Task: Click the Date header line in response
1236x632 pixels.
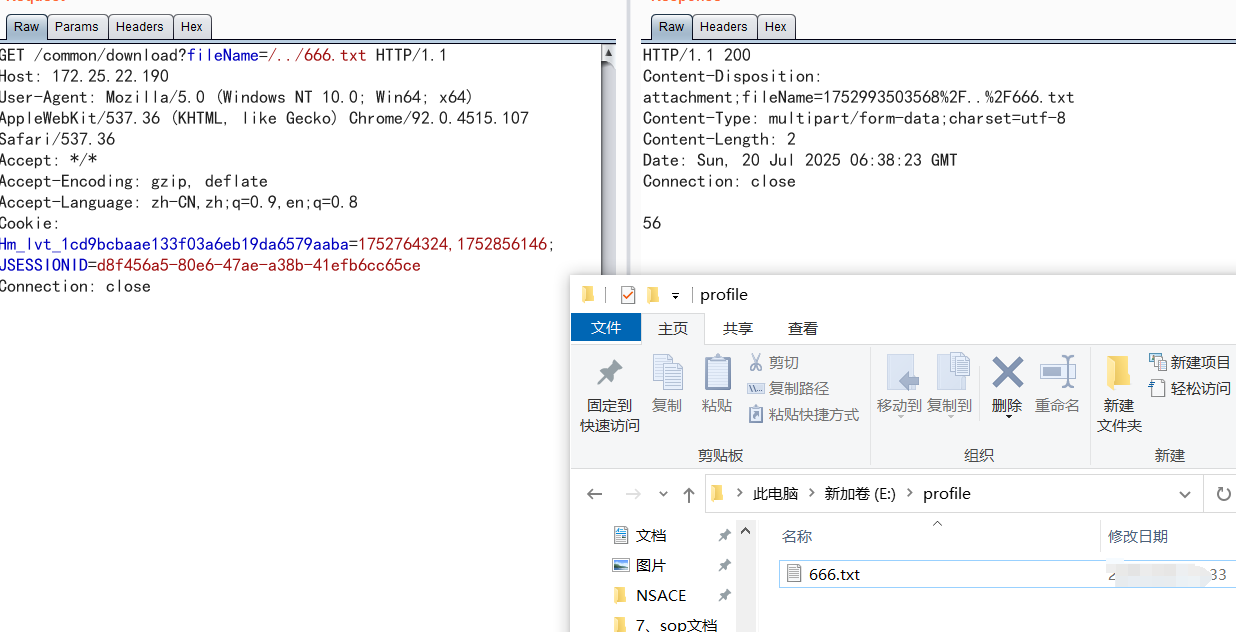Action: point(800,160)
